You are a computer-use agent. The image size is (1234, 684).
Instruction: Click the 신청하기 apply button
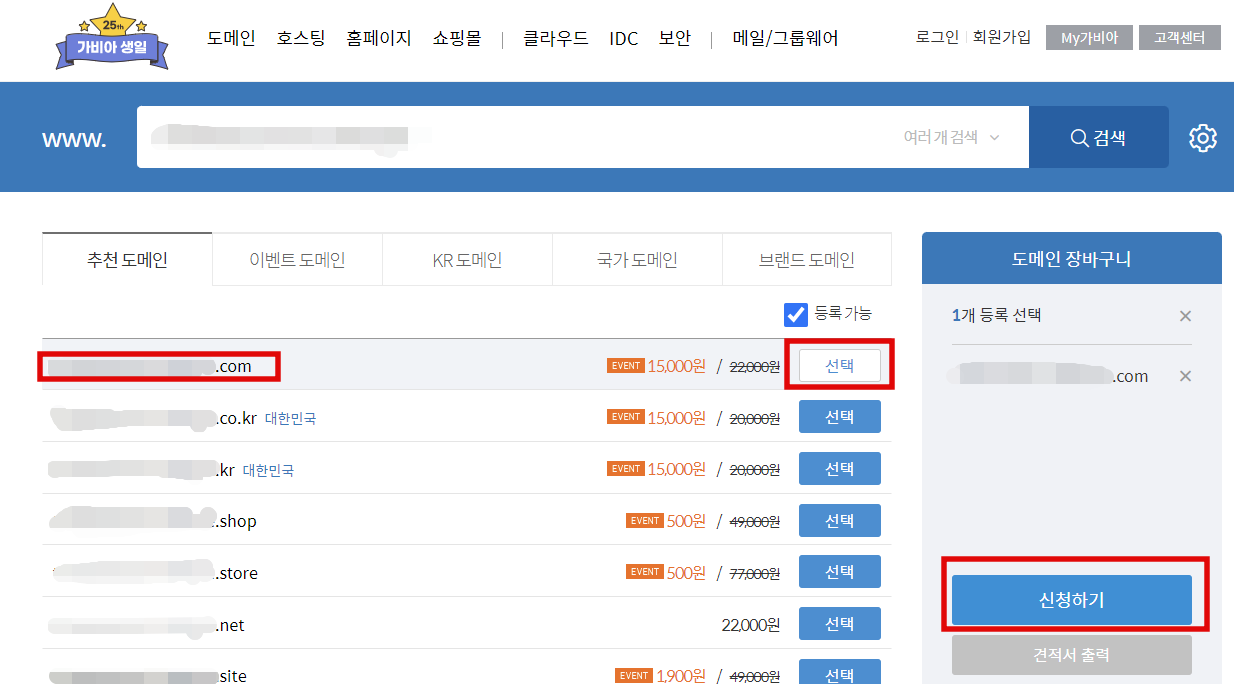pyautogui.click(x=1071, y=600)
